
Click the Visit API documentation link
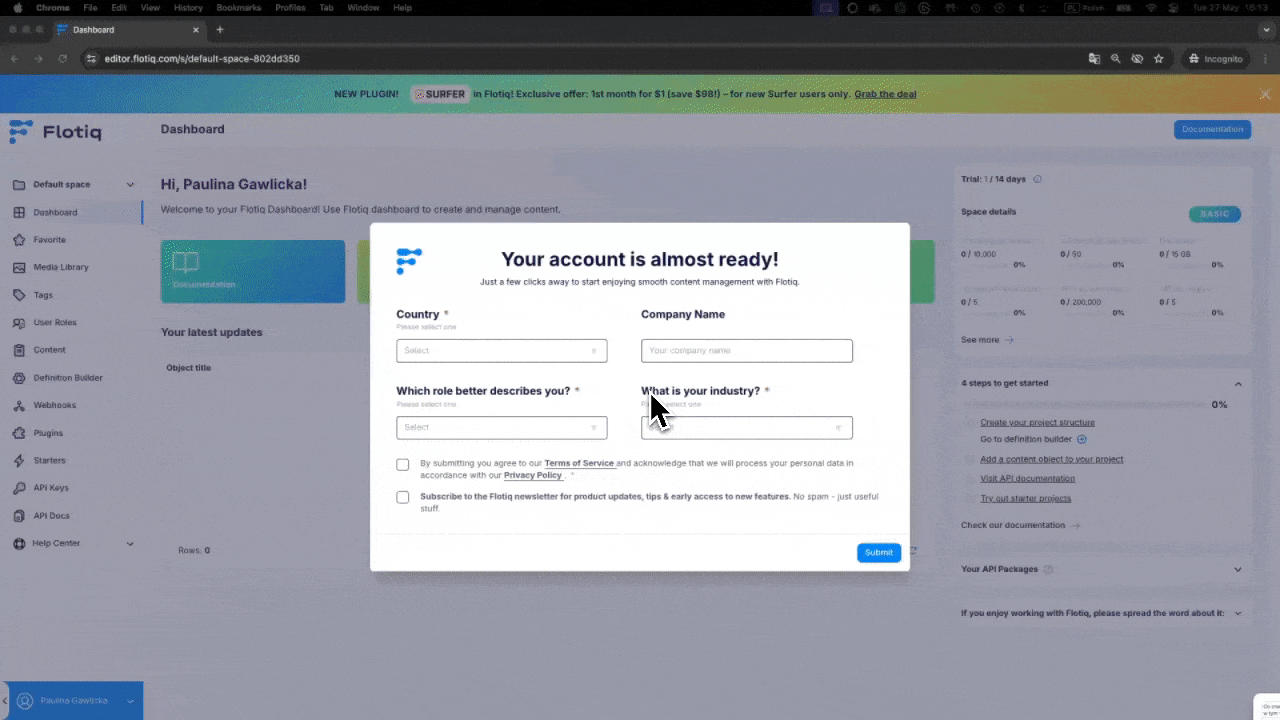[x=1027, y=479]
